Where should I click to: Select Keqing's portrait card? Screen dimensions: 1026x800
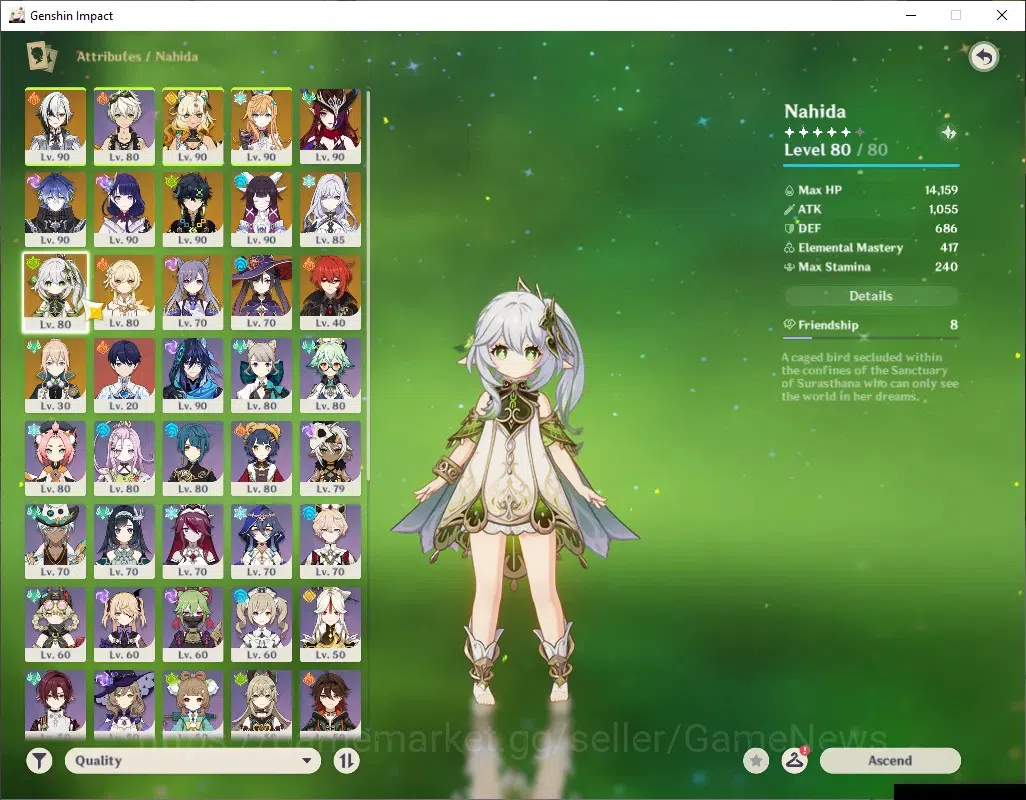click(193, 292)
